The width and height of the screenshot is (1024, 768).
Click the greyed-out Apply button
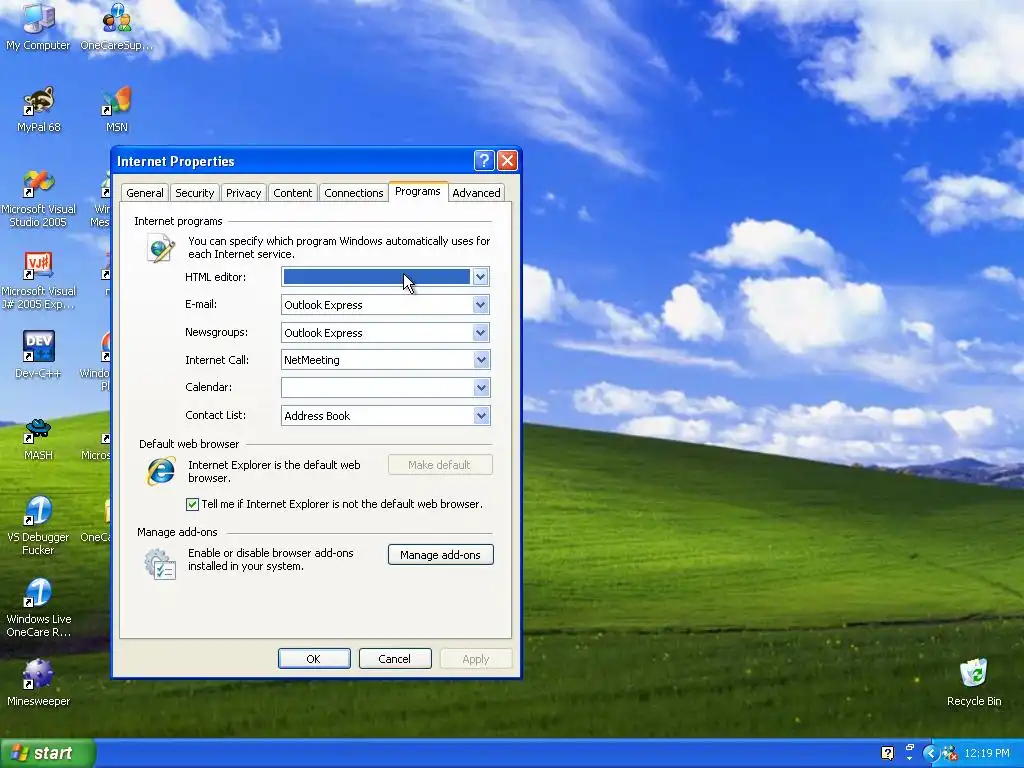click(x=475, y=659)
